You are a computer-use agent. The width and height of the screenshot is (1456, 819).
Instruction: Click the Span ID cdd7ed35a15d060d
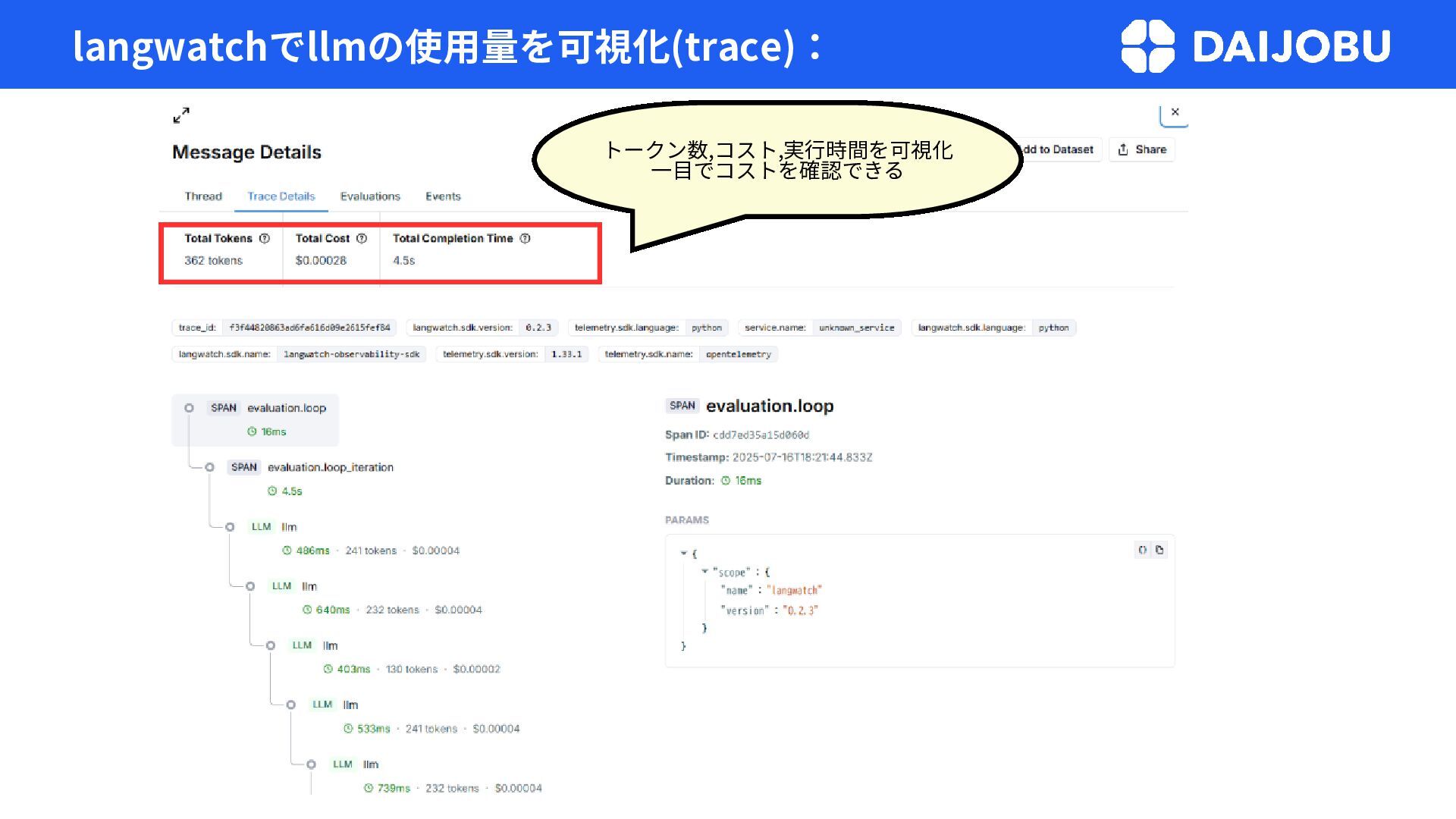pyautogui.click(x=761, y=435)
